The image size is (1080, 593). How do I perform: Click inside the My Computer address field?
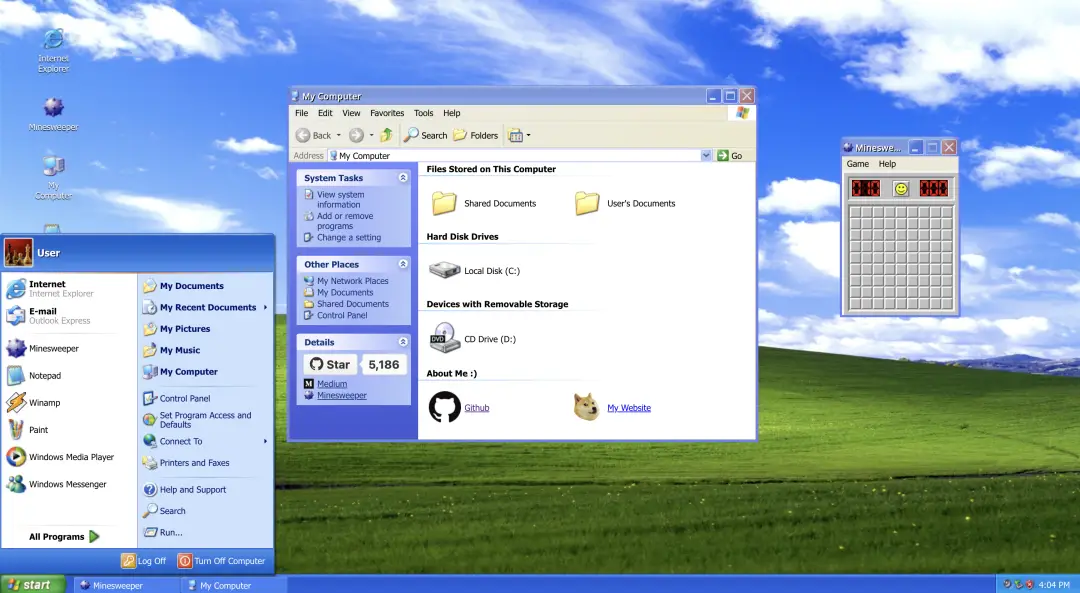pyautogui.click(x=520, y=156)
